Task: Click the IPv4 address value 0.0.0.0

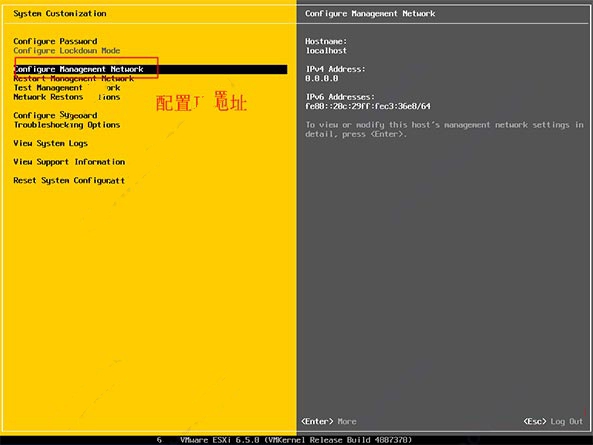Action: [x=321, y=79]
